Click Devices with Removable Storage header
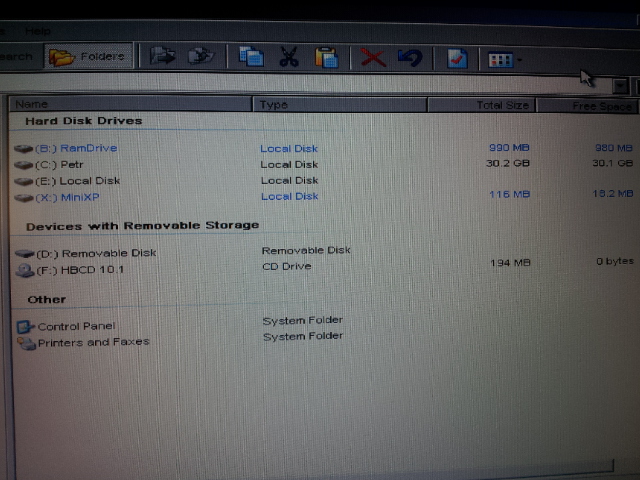The image size is (640, 480). point(142,226)
